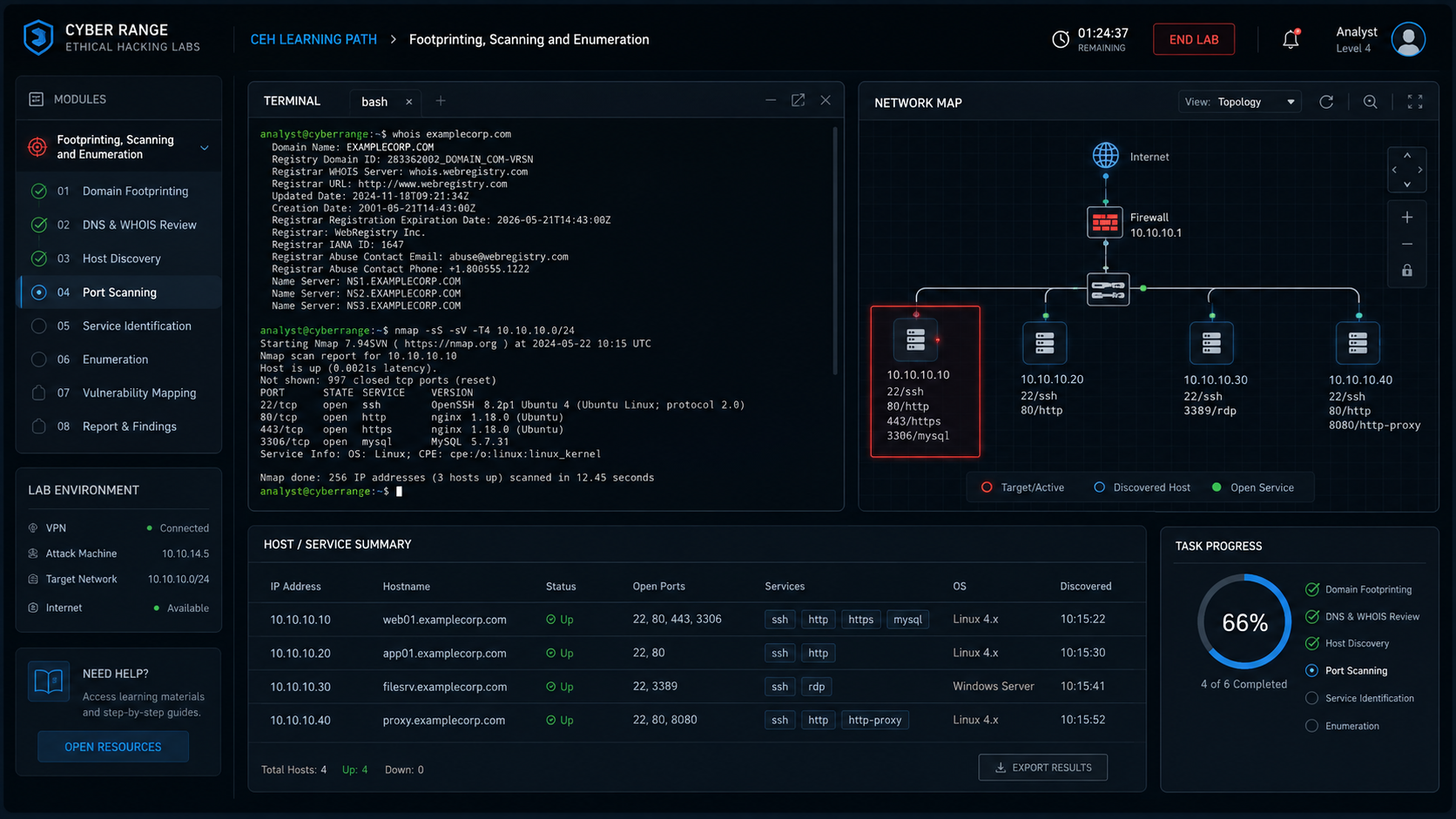1456x819 pixels.
Task: Select the Firewall 10.10.10.1 node
Action: pos(1105,223)
